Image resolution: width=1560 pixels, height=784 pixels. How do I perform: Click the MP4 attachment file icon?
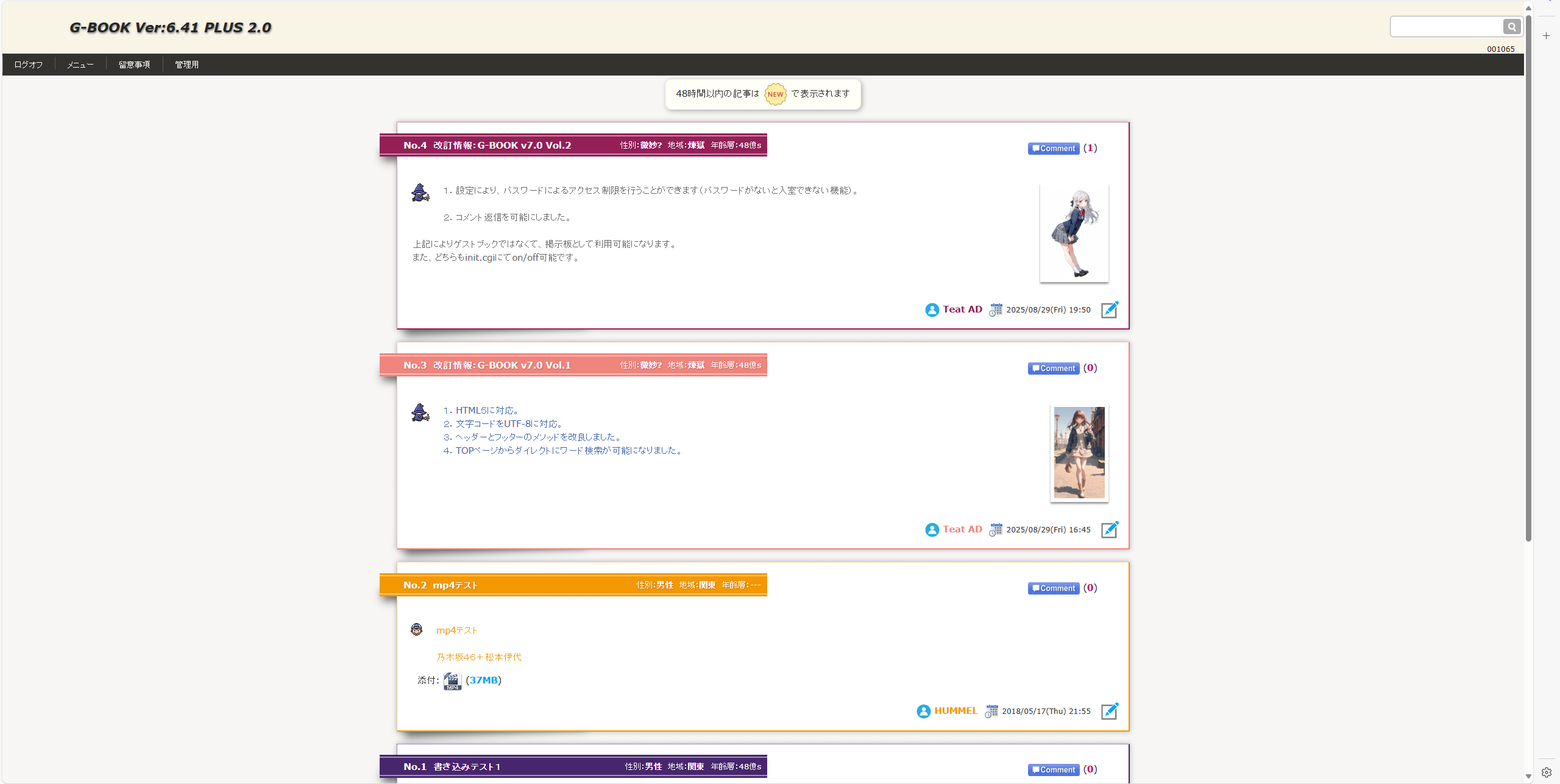coord(452,680)
